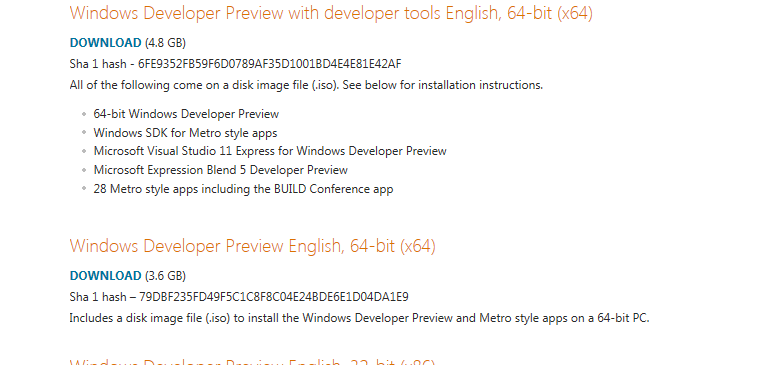This screenshot has height=365, width=759.
Task: Click the sentence about installing on a 64-bit PC
Action: coord(359,318)
